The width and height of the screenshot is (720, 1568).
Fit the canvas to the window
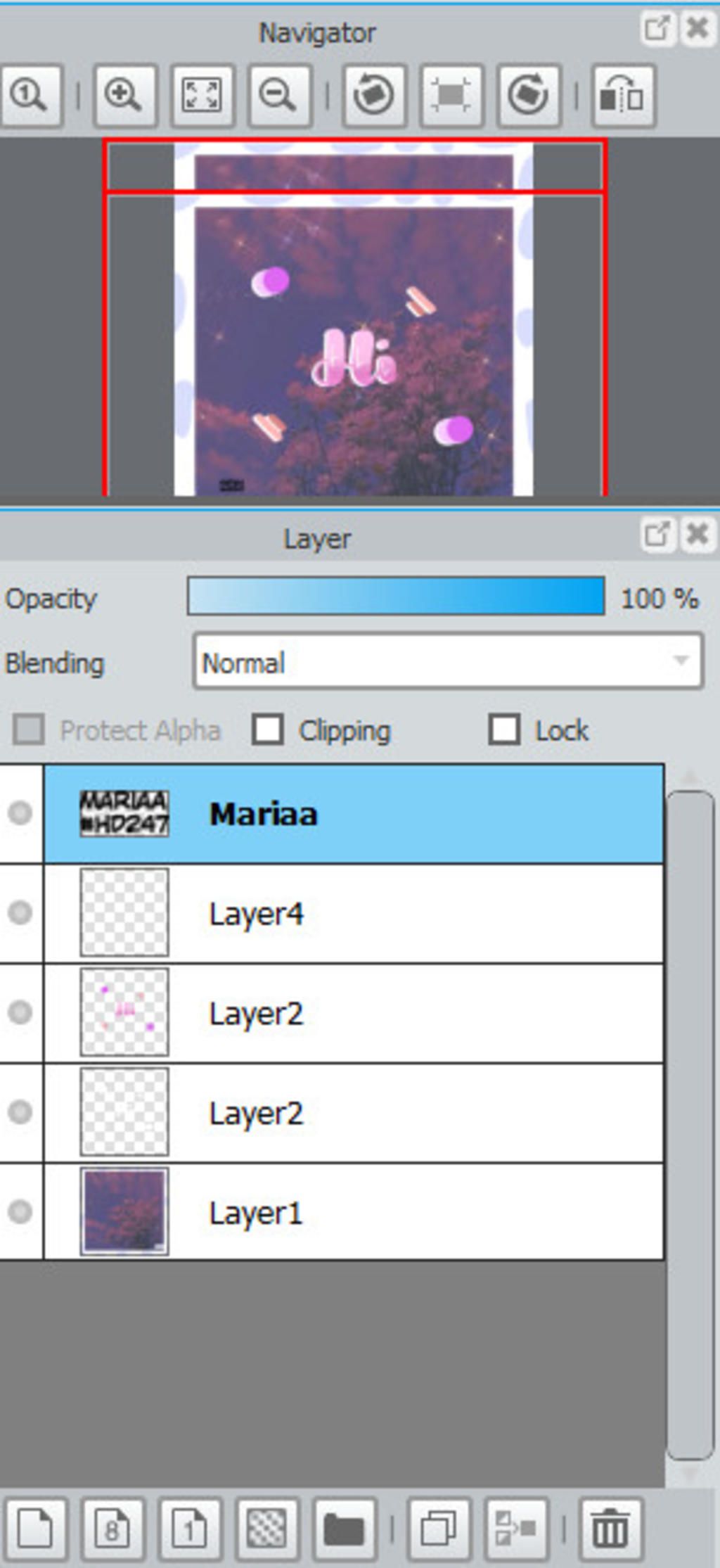[x=202, y=95]
